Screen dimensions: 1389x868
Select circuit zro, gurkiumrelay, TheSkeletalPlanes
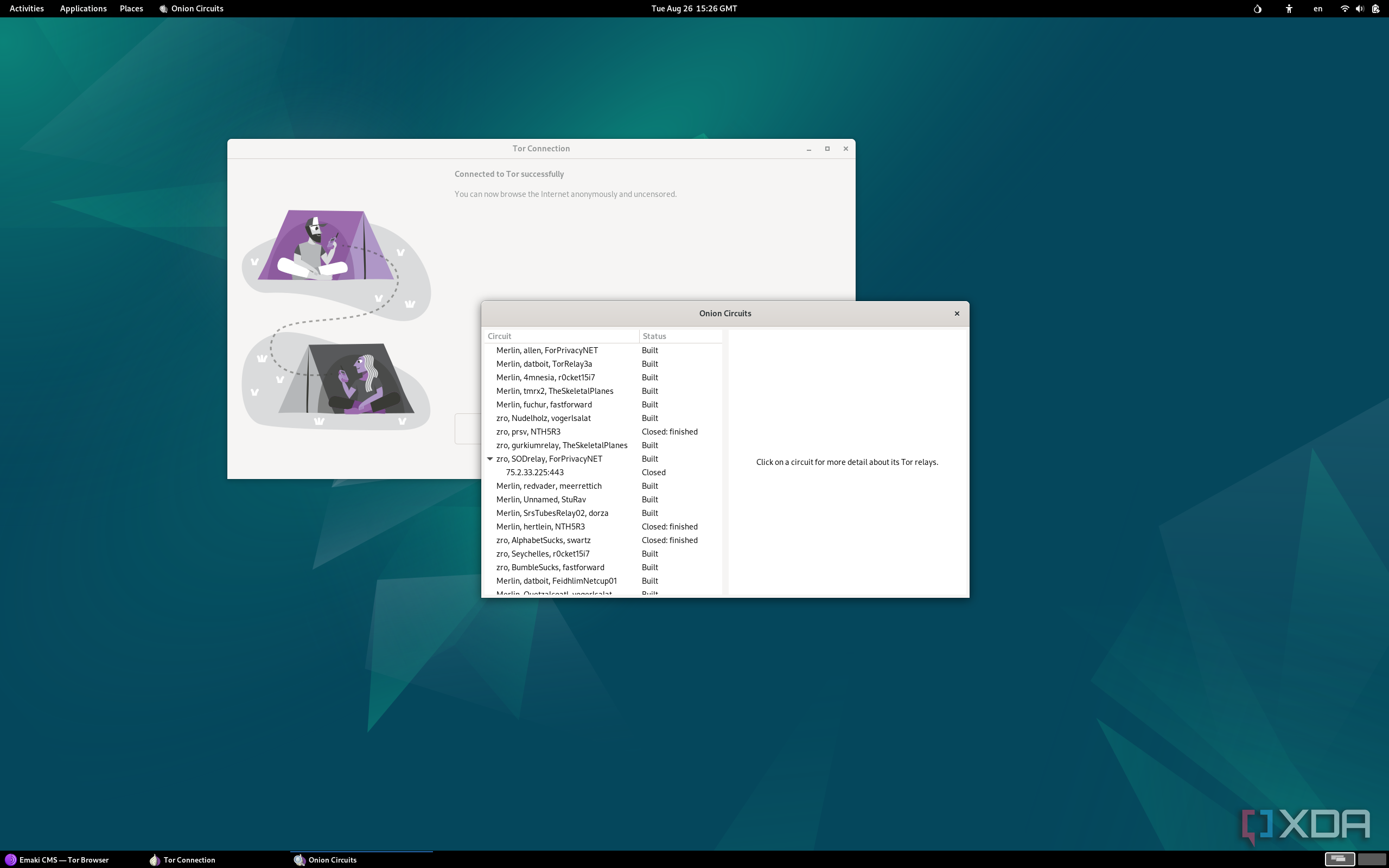(603, 445)
